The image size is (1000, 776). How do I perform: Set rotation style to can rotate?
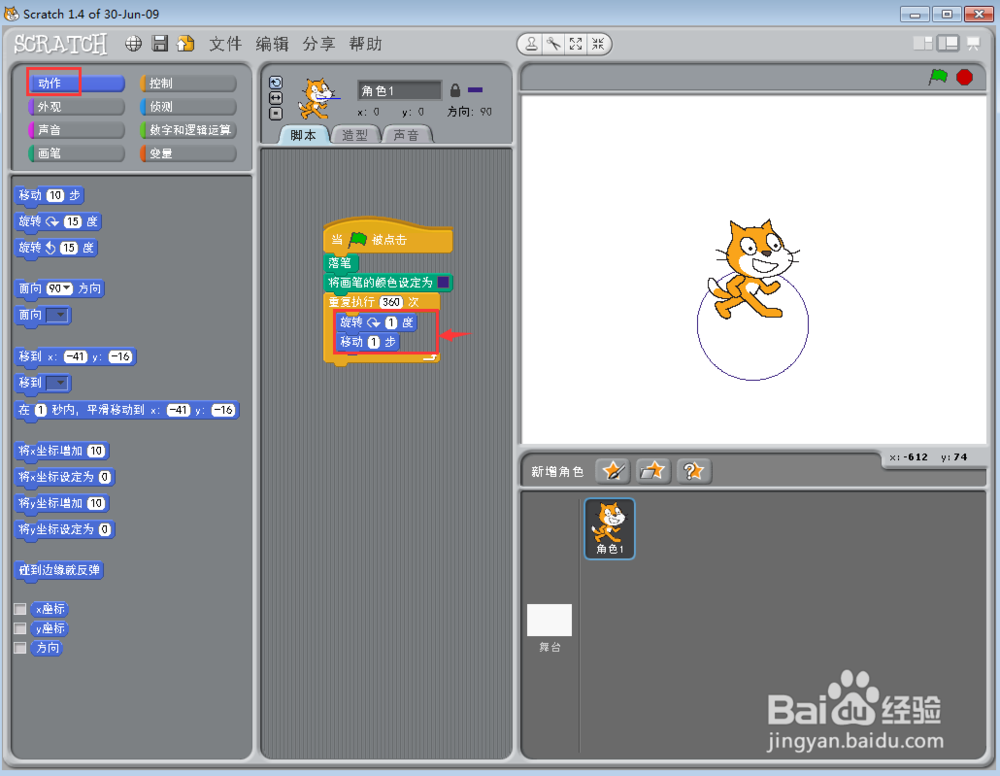[x=276, y=82]
